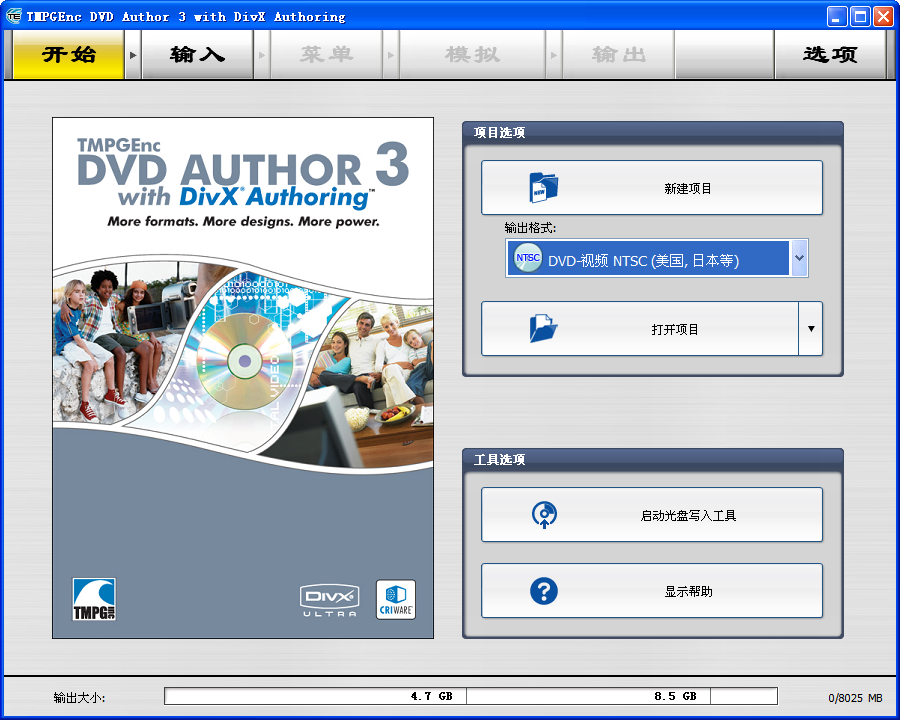This screenshot has height=720, width=900.
Task: Minimize the TMPGEnc window
Action: click(837, 17)
